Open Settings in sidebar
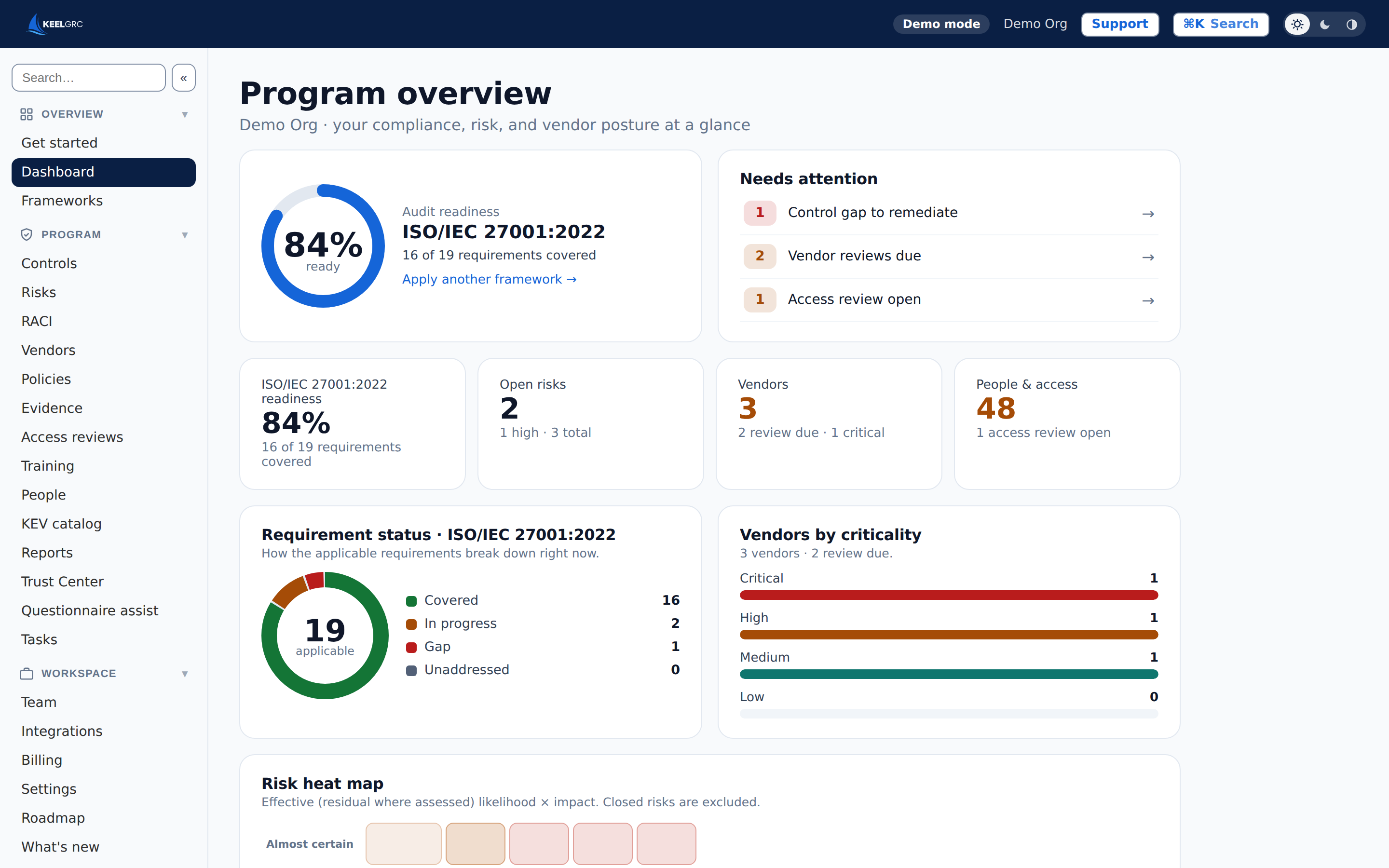 (x=103, y=789)
